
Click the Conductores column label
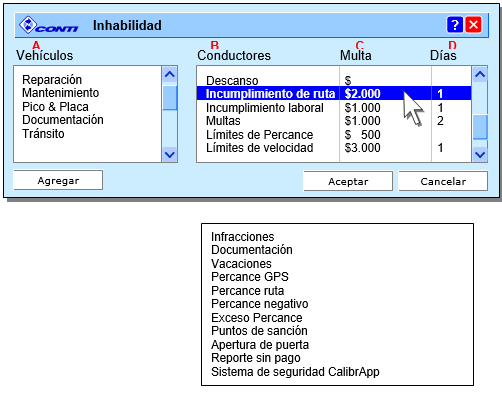pos(234,55)
